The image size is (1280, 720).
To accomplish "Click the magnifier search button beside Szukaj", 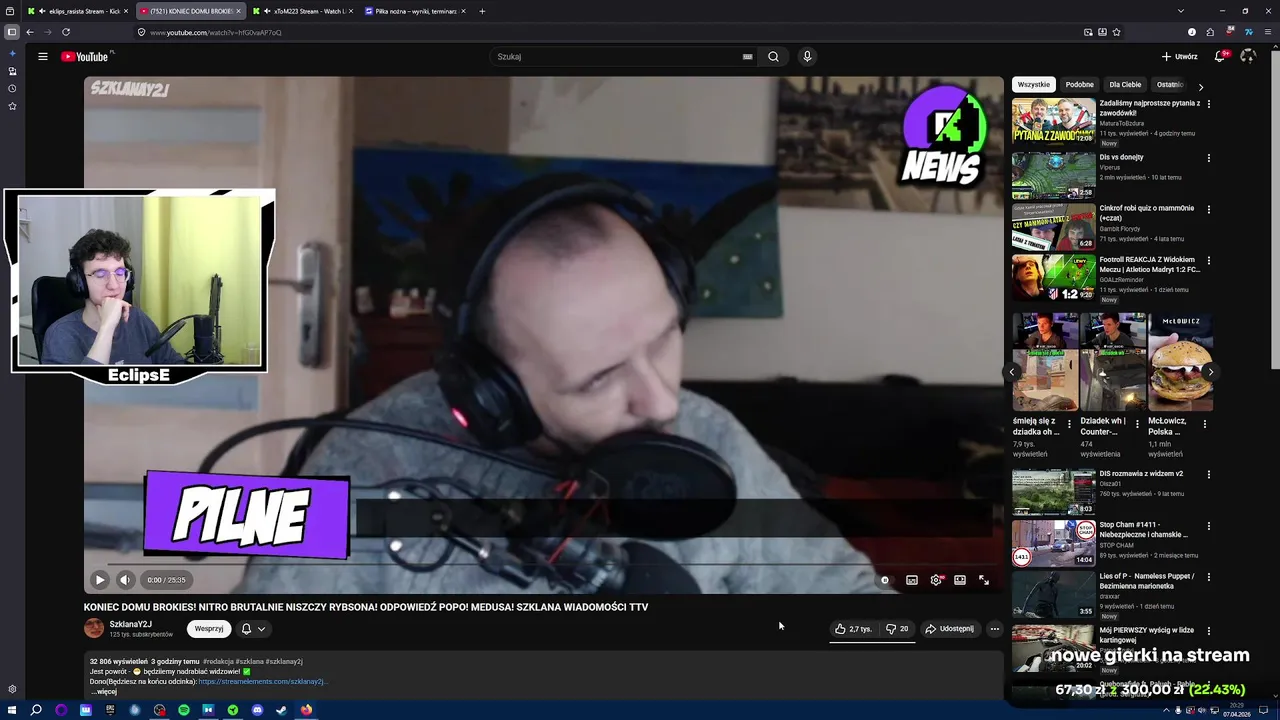I will click(x=773, y=56).
